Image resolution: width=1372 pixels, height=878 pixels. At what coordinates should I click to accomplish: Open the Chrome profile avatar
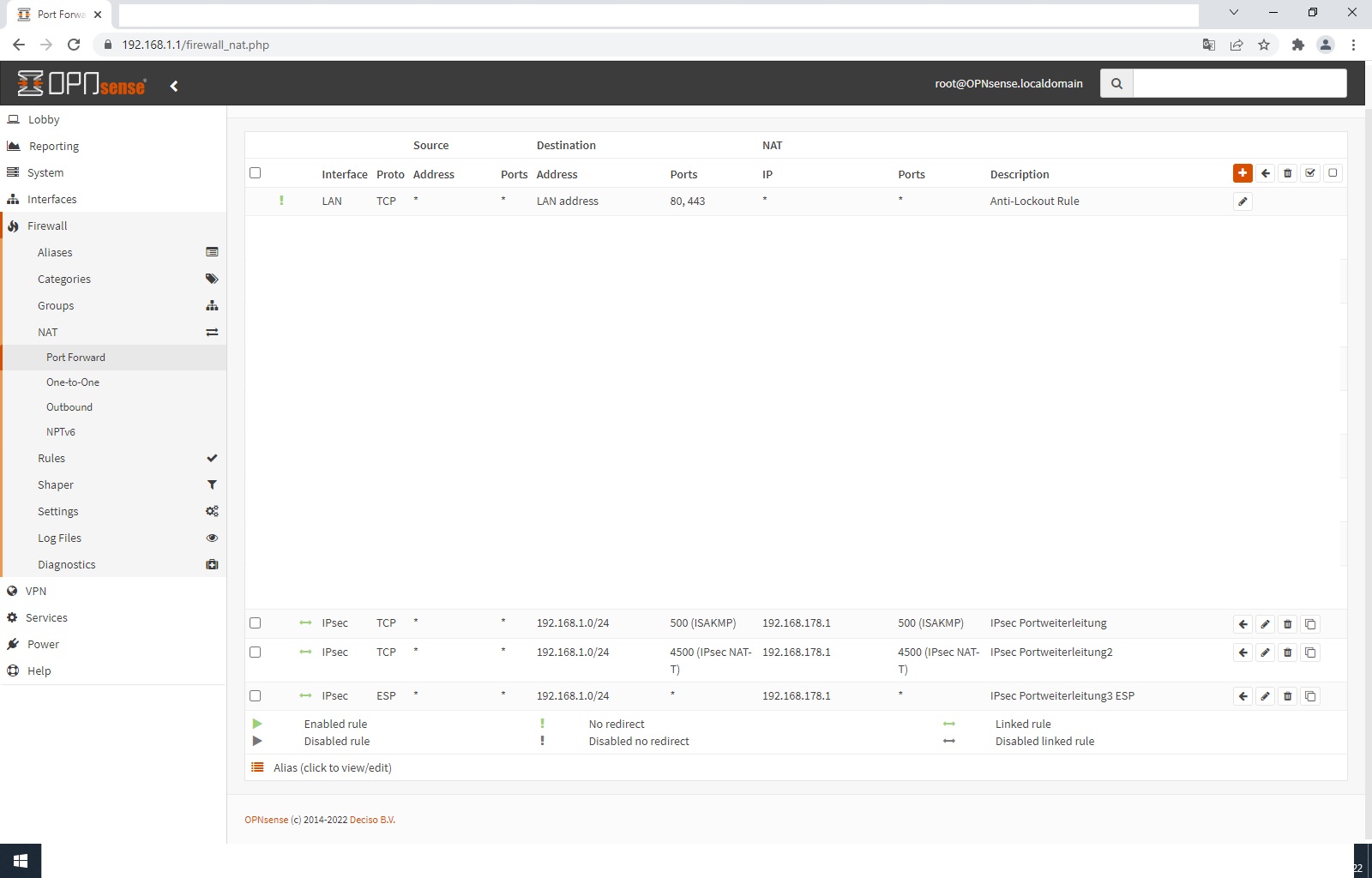coord(1326,45)
